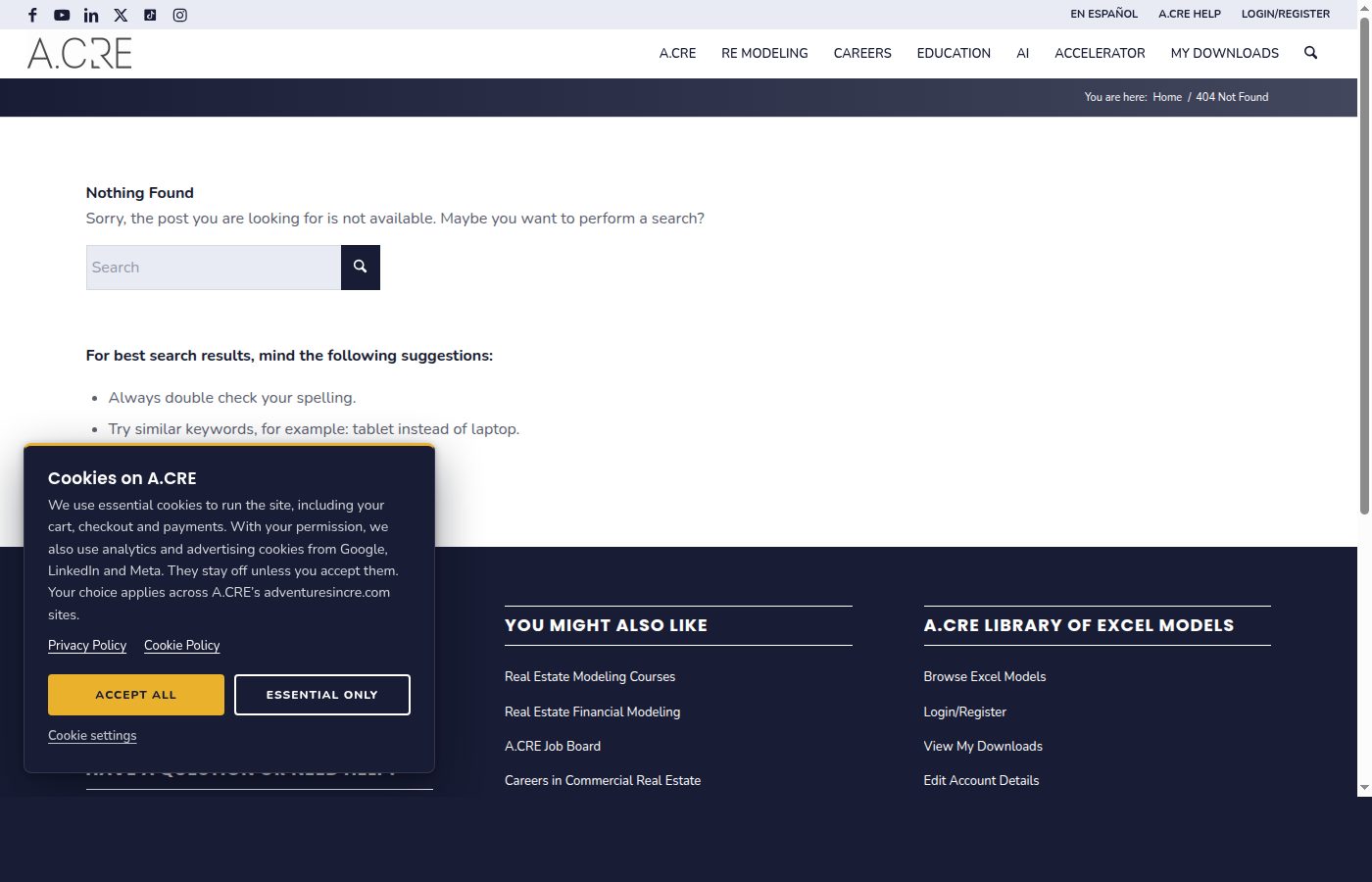
Task: Submit search with the dark magnifier button
Action: coord(360,267)
